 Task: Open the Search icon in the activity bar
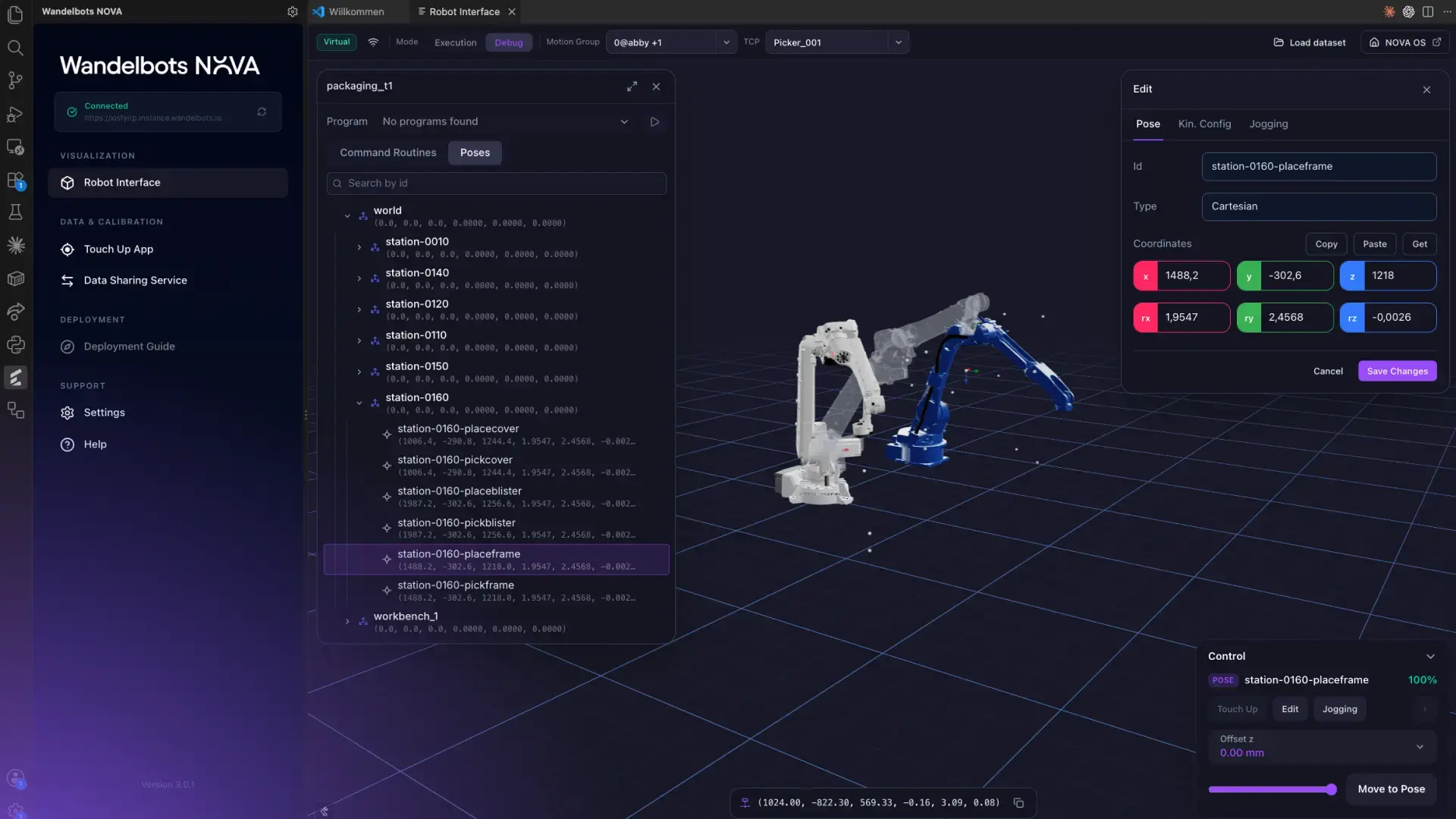[15, 48]
